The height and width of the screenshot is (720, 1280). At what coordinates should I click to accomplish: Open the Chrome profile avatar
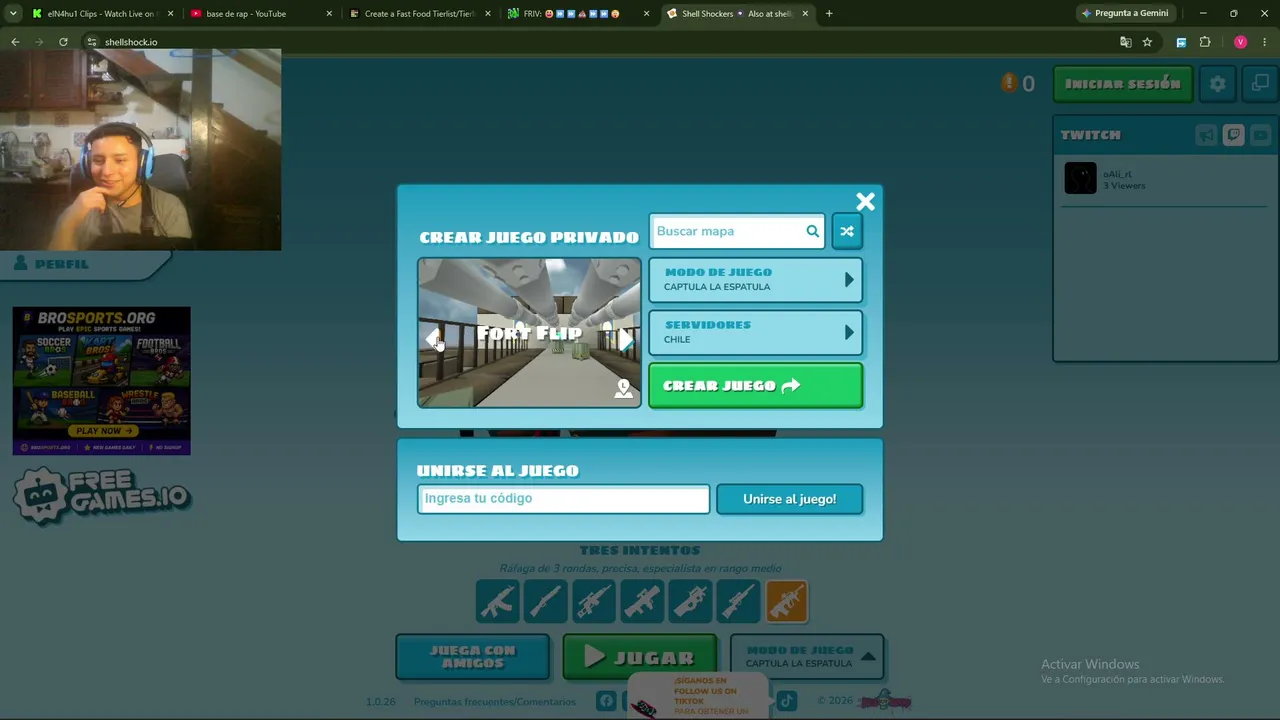[x=1240, y=42]
